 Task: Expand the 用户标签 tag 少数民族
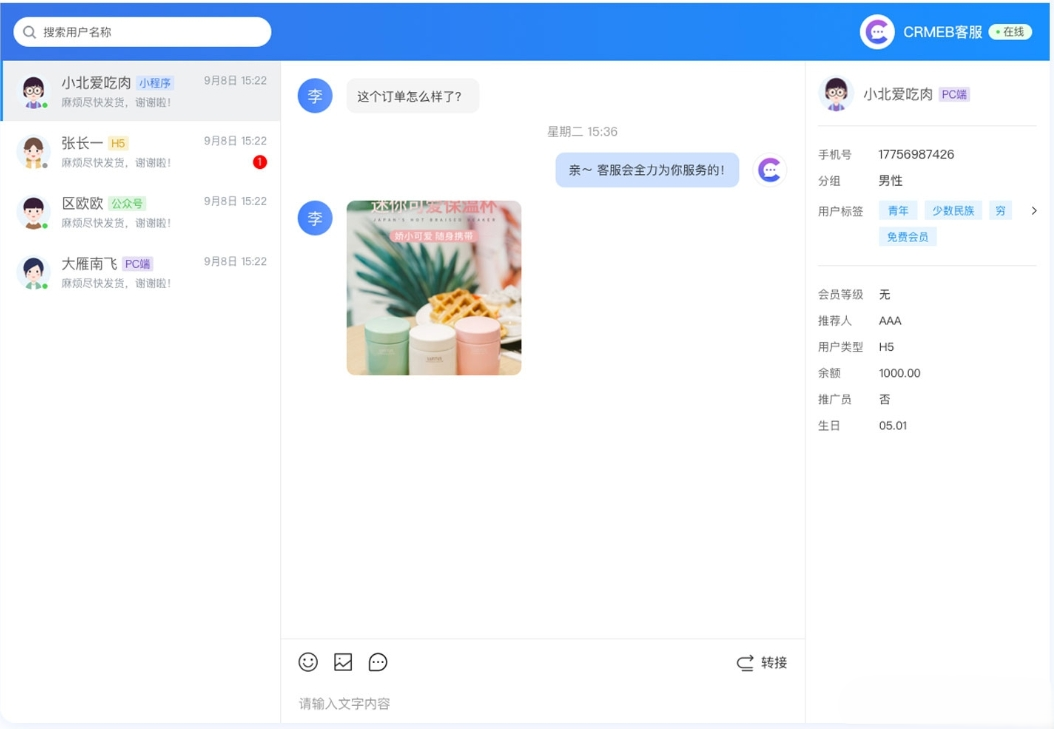(952, 210)
